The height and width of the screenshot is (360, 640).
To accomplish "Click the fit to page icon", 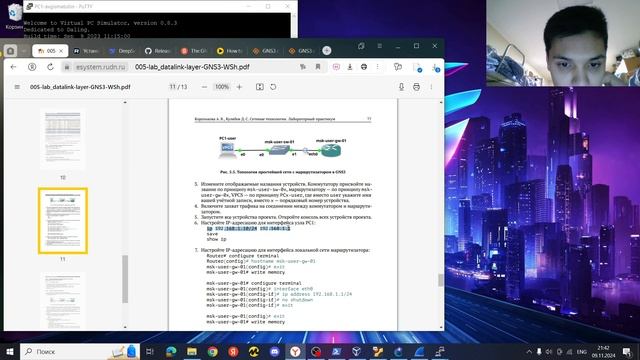I will pyautogui.click(x=260, y=87).
